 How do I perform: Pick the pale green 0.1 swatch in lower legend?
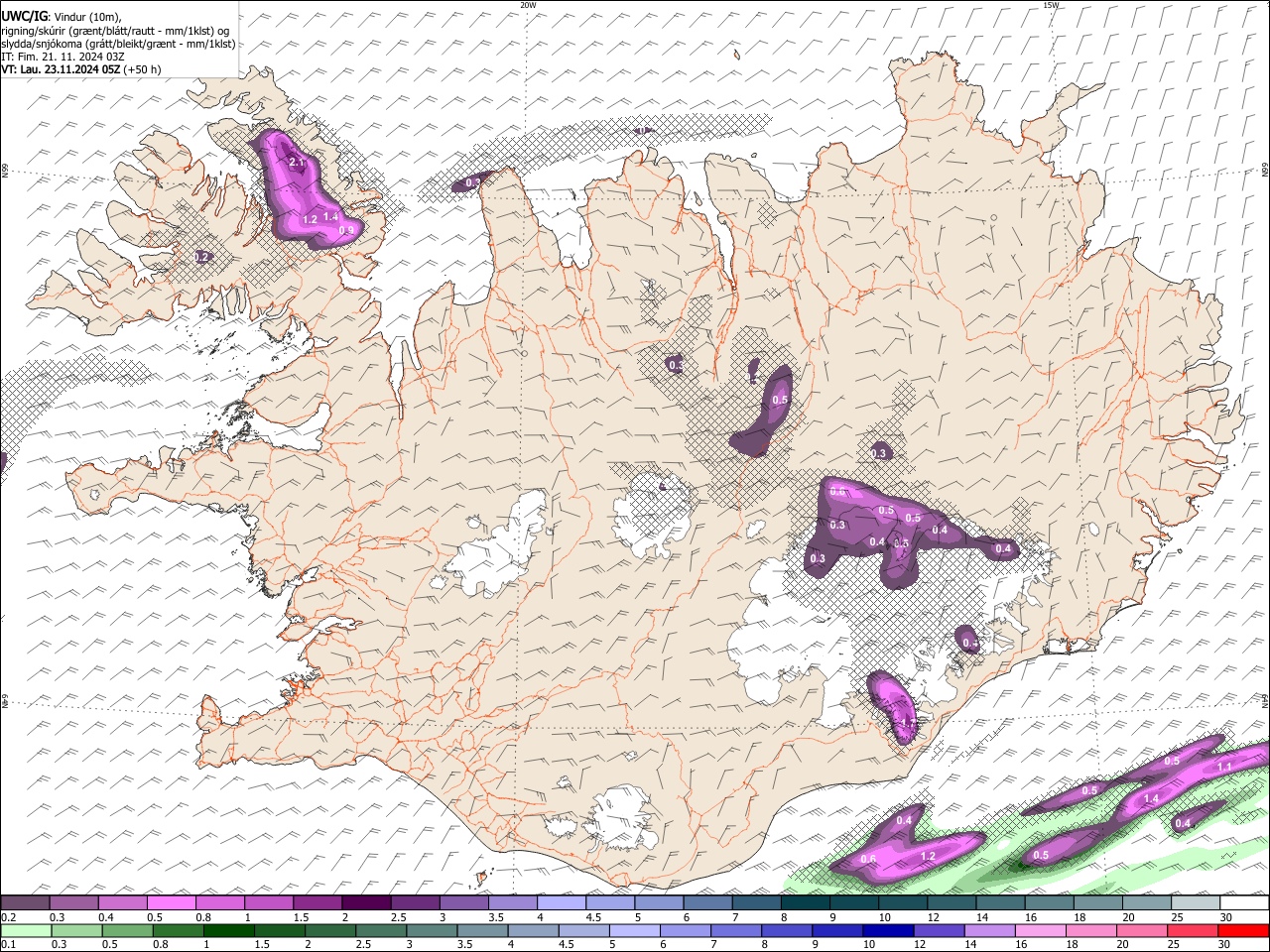[25, 930]
